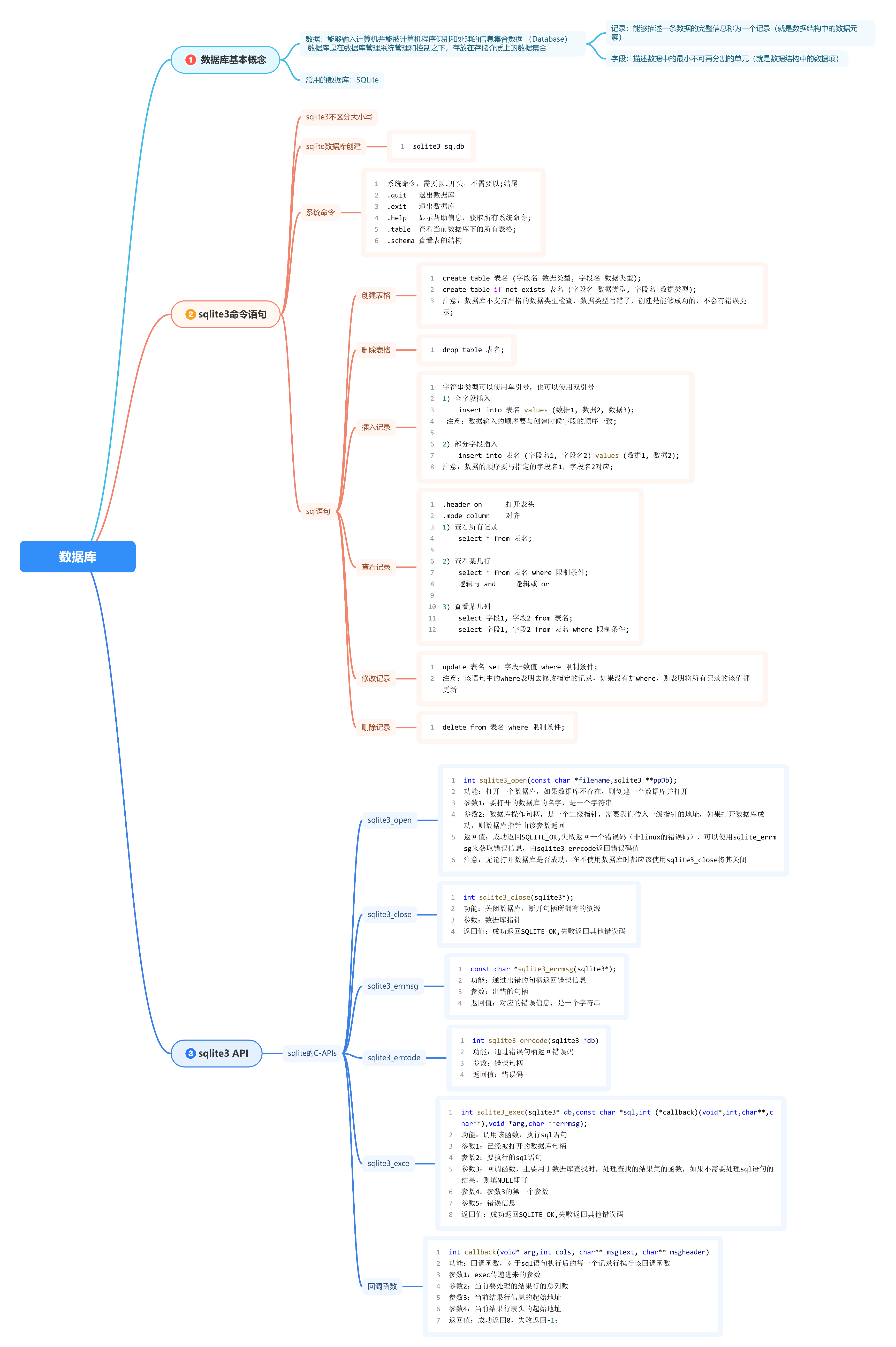Click the .header on 打开表头 line

click(x=488, y=504)
